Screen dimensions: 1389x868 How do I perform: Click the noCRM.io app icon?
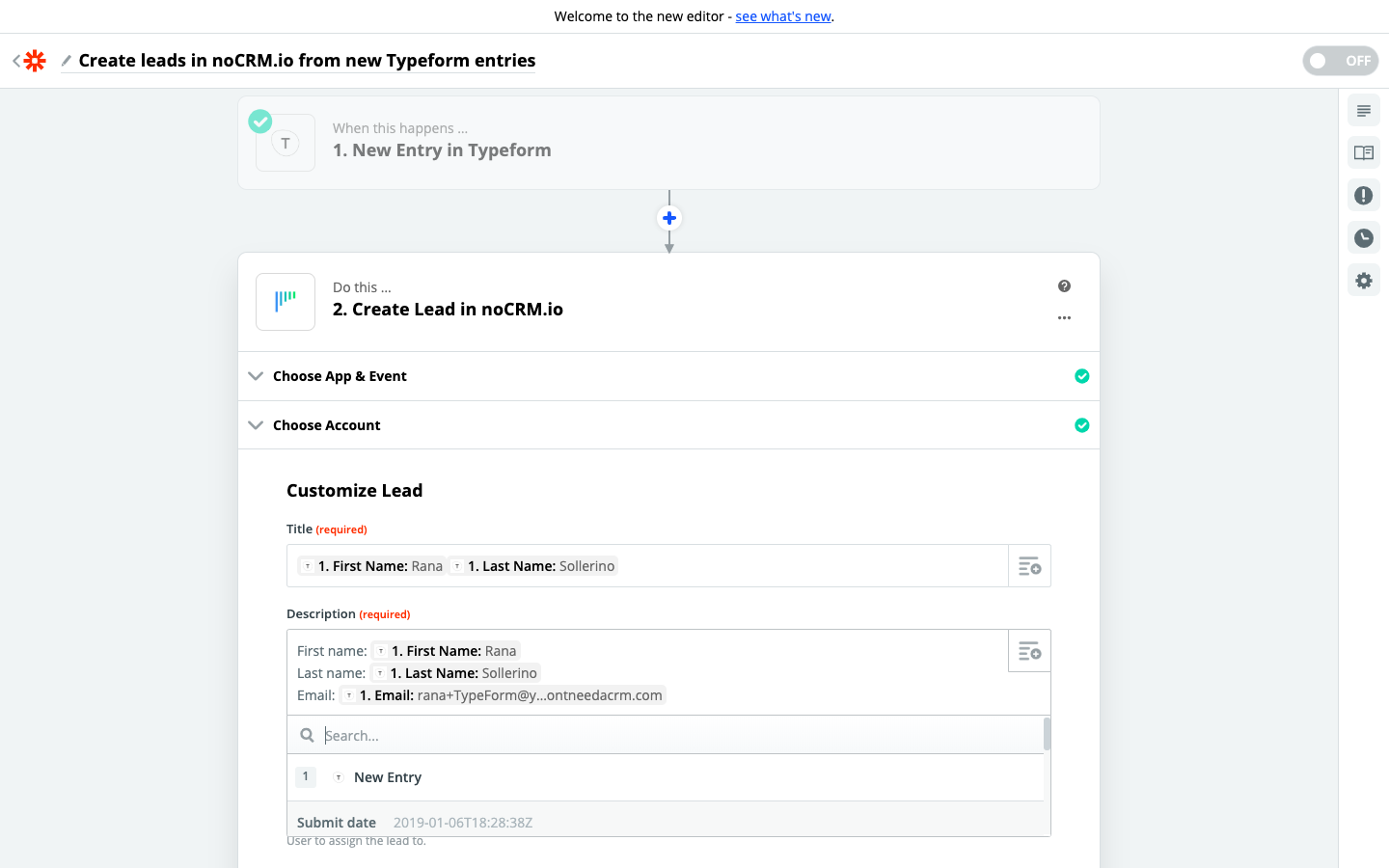(286, 302)
